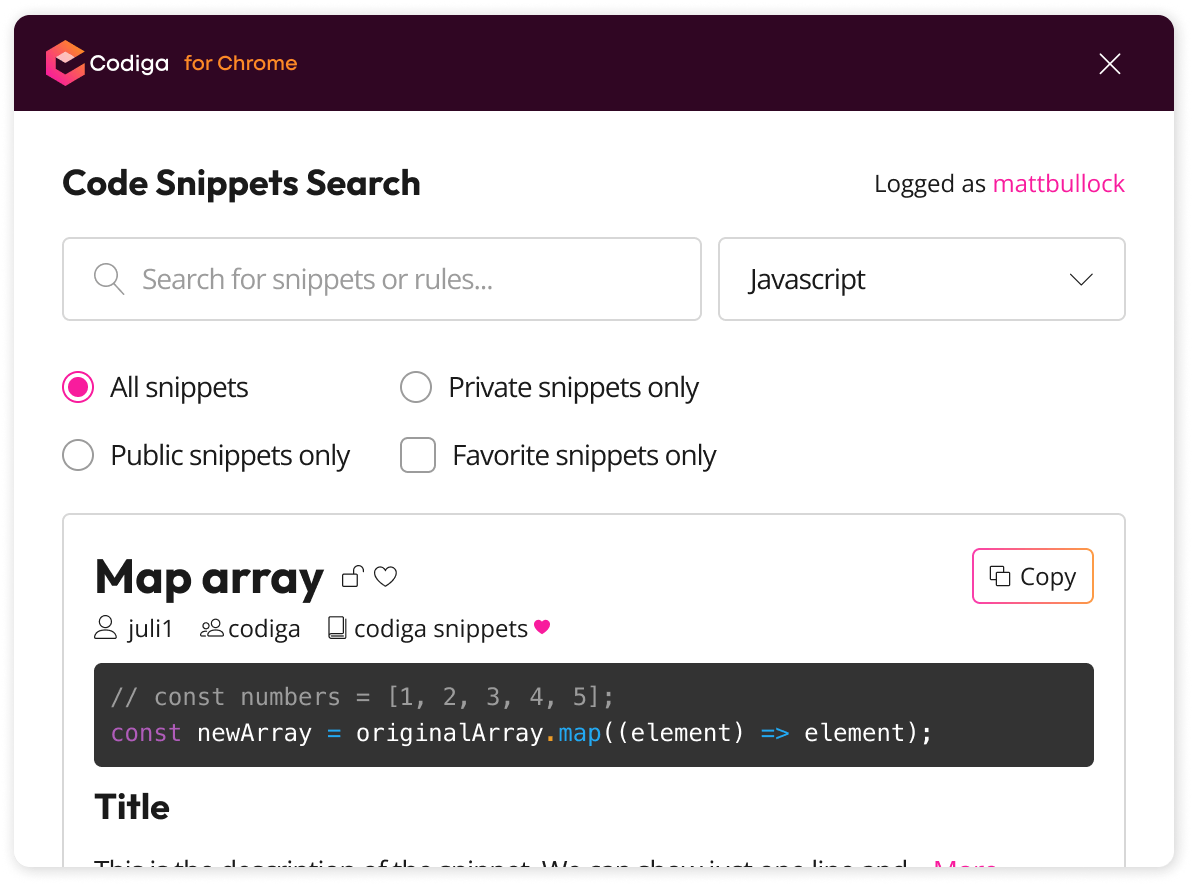Click the pink heart after codiga snippets
This screenshot has width=1192, height=884.
tap(542, 627)
